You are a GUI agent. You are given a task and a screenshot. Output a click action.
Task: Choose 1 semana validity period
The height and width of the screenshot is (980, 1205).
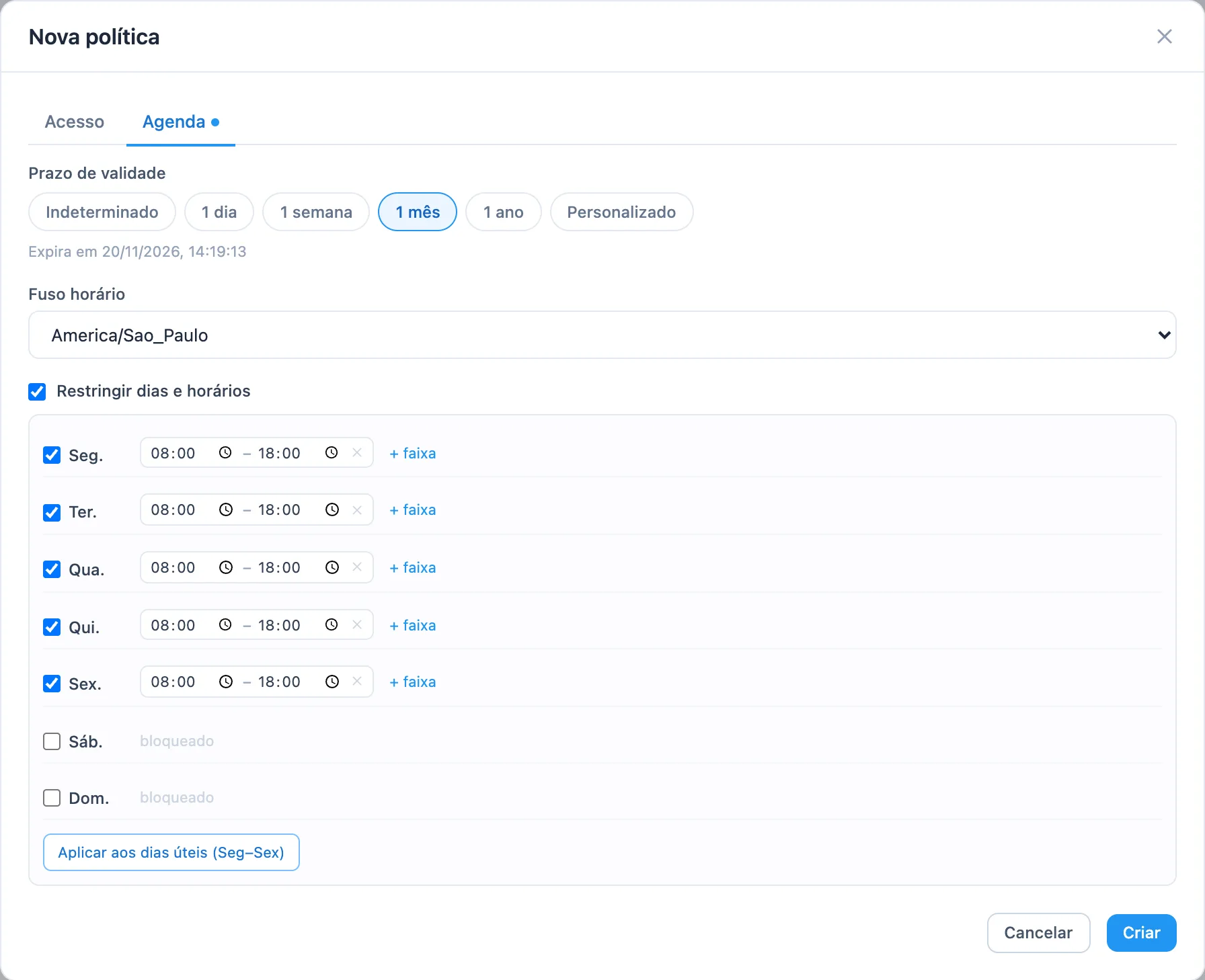pyautogui.click(x=316, y=212)
